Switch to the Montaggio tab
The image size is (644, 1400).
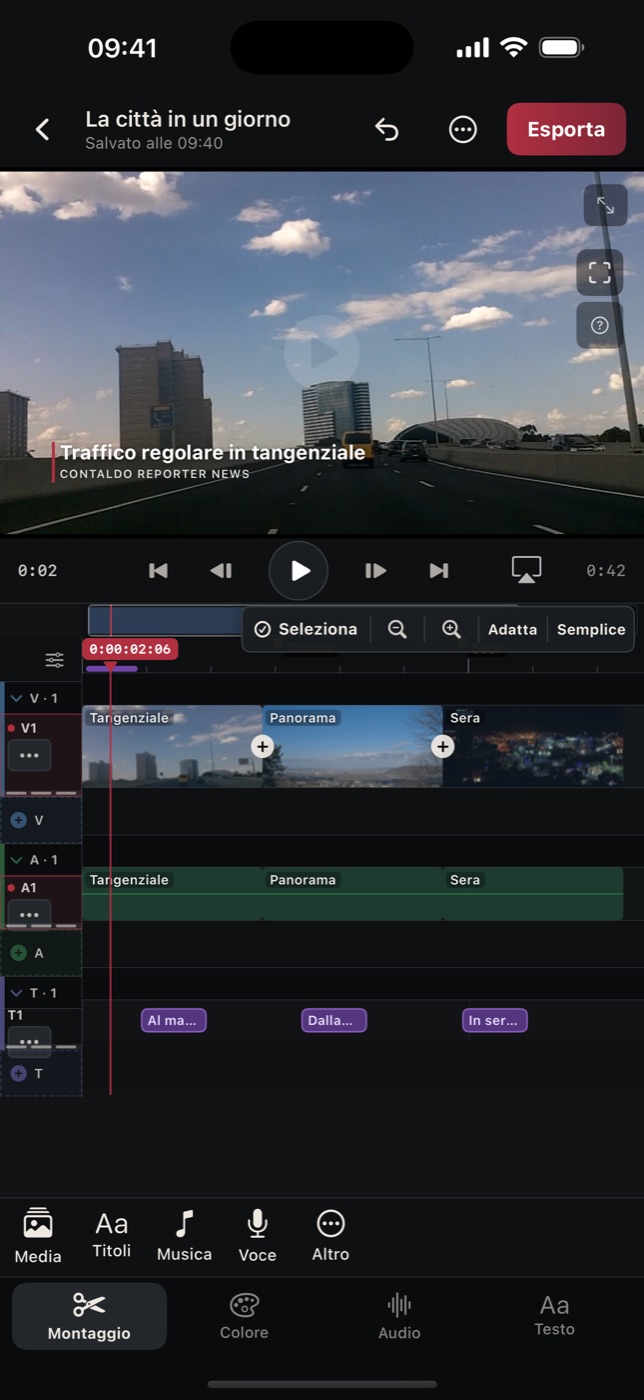click(89, 1316)
